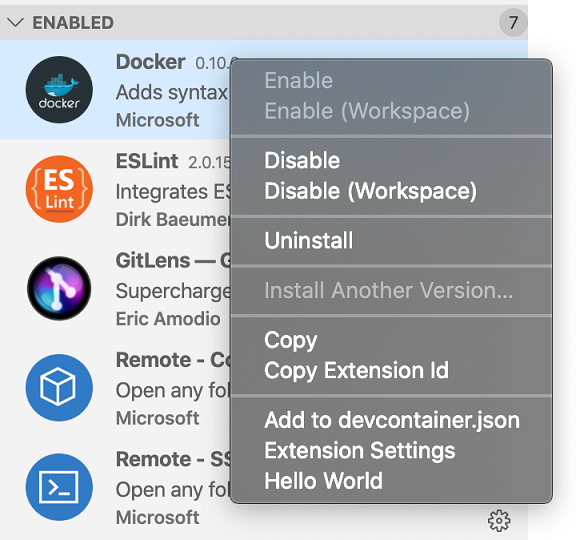
Task: Choose Disable (Workspace) in context menu
Action: (x=391, y=191)
